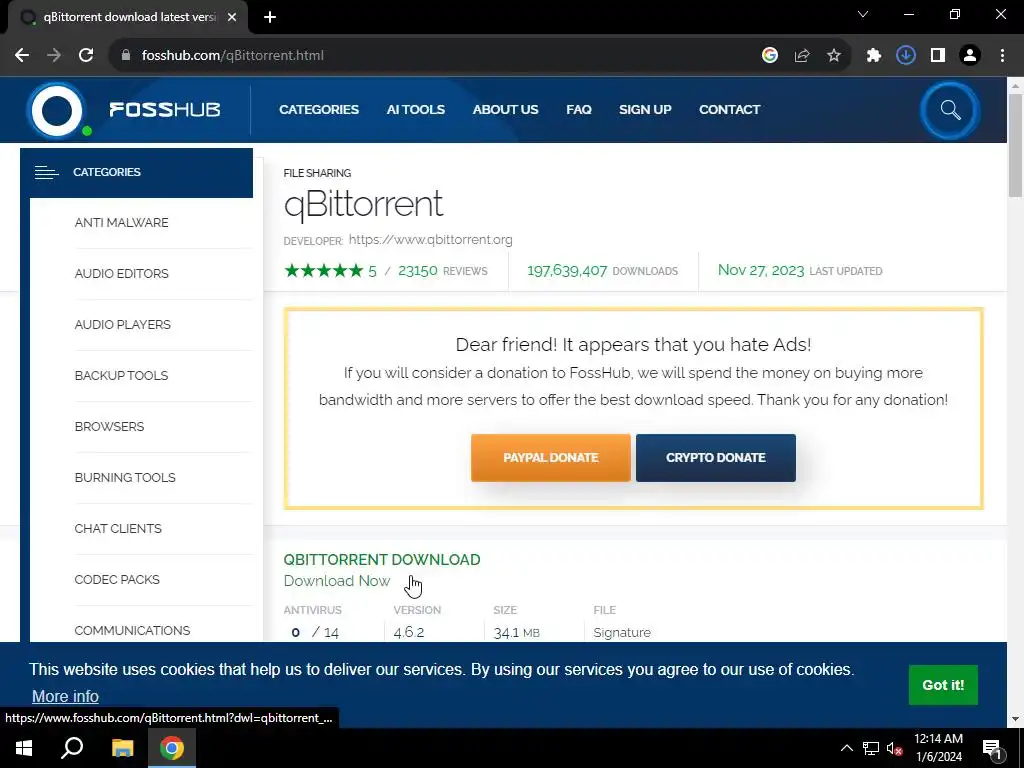Open the More info cookie link

coord(65,696)
